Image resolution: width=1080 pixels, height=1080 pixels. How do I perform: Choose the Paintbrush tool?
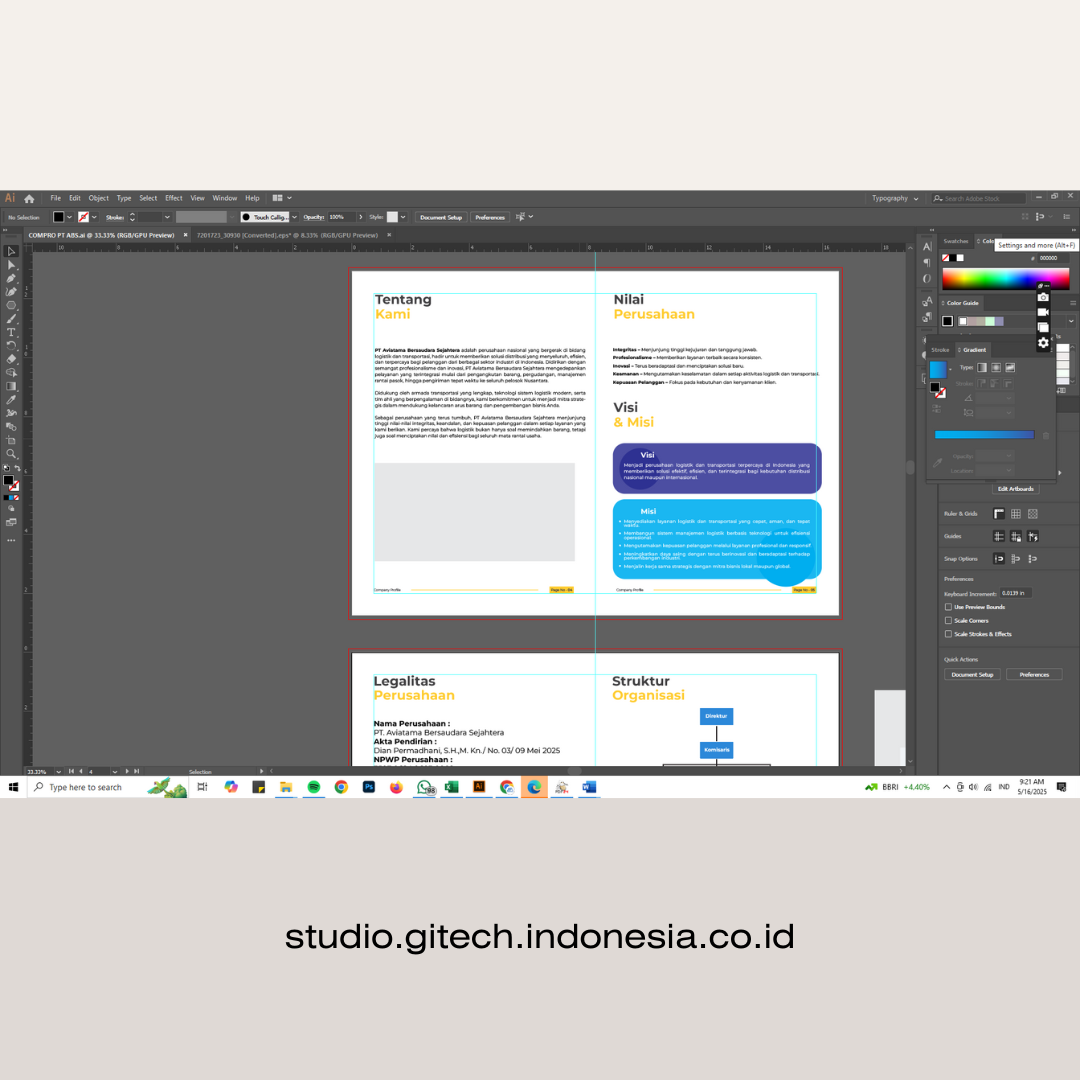click(x=11, y=318)
